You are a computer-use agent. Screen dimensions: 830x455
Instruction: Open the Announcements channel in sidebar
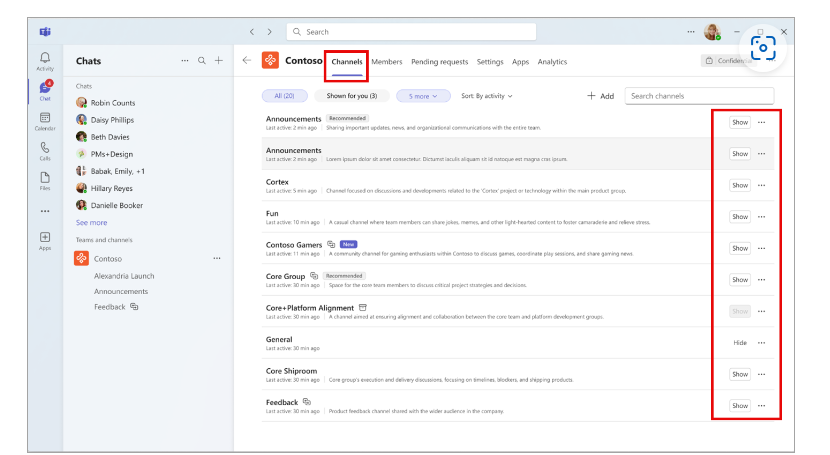[121, 292]
